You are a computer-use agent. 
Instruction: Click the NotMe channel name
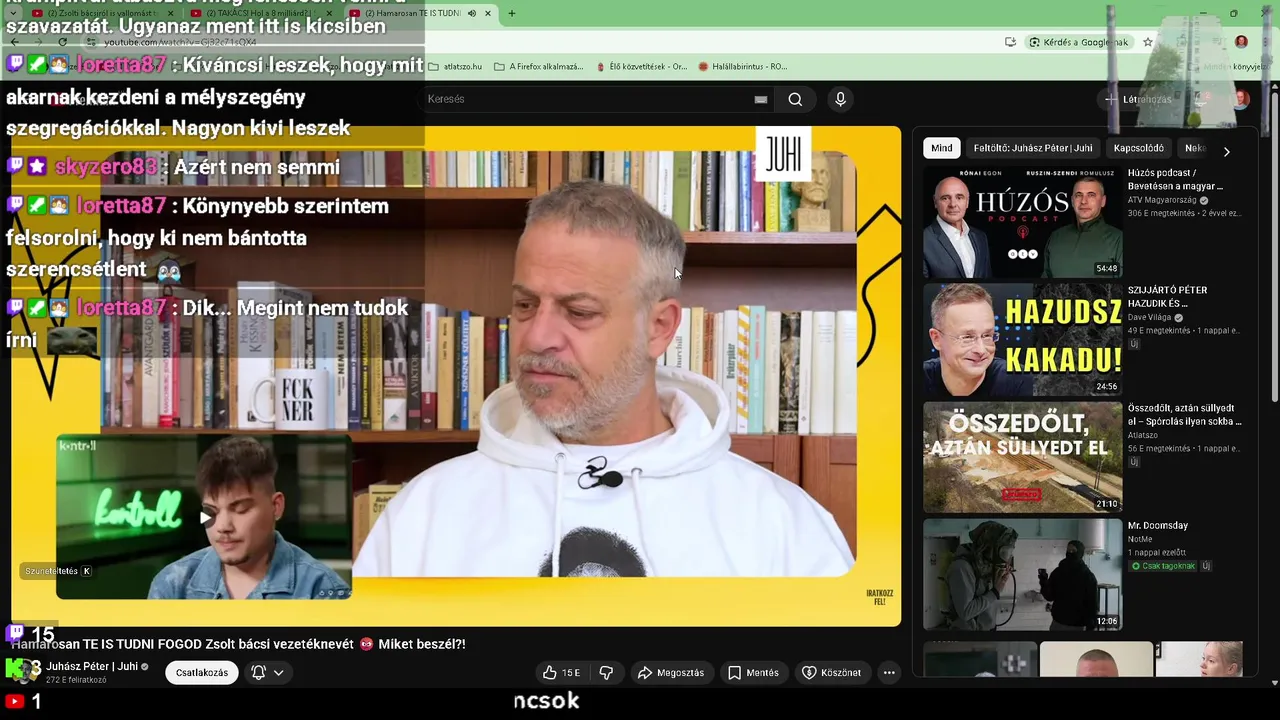coord(1140,539)
